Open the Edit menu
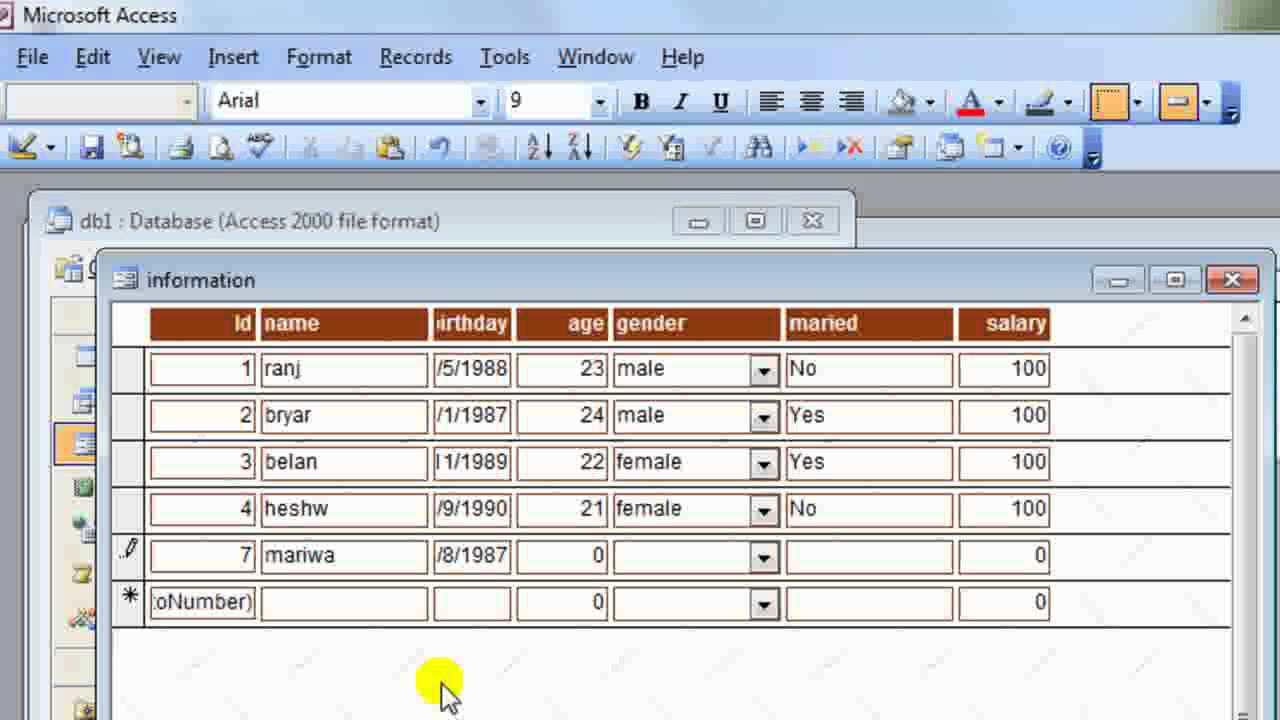The width and height of the screenshot is (1280, 720). pyautogui.click(x=93, y=57)
